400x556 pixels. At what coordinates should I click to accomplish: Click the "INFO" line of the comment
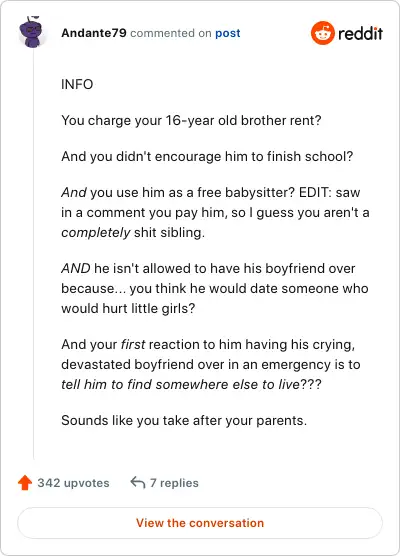(77, 84)
